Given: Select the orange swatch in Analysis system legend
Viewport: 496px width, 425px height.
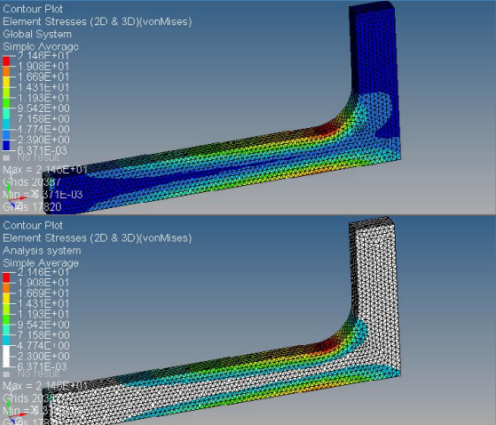Looking at the screenshot, I should [x=6, y=288].
